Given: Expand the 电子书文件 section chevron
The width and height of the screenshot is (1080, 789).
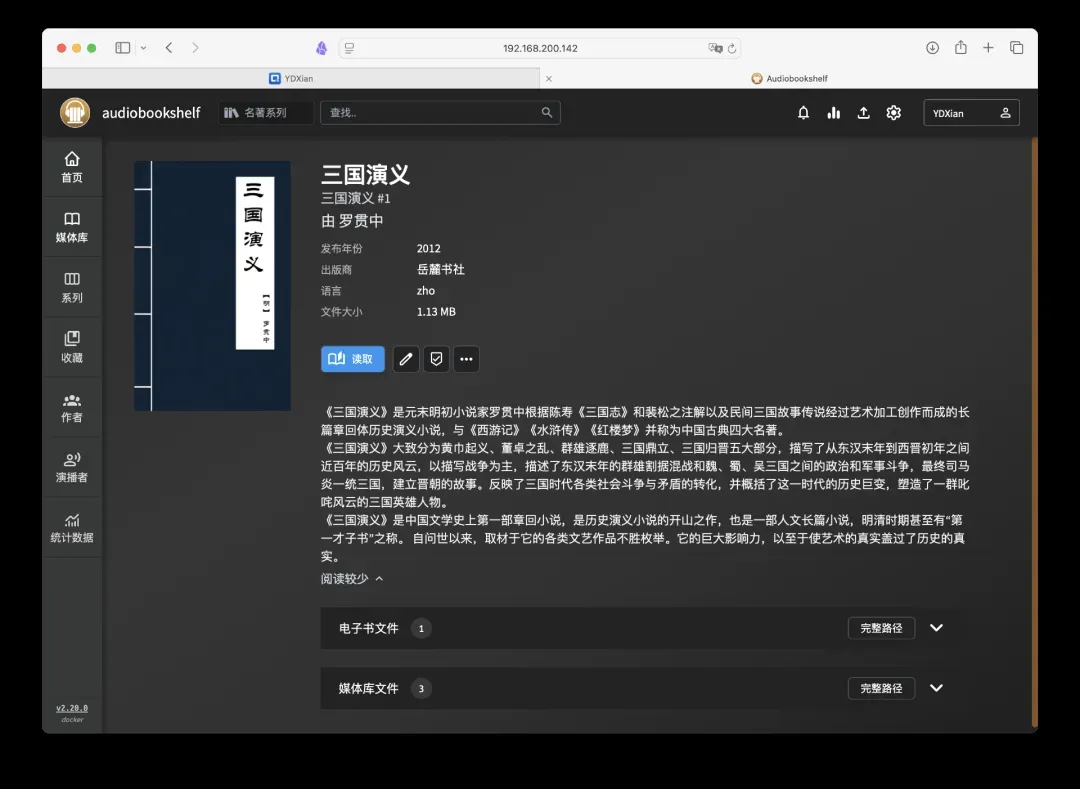Looking at the screenshot, I should [936, 628].
